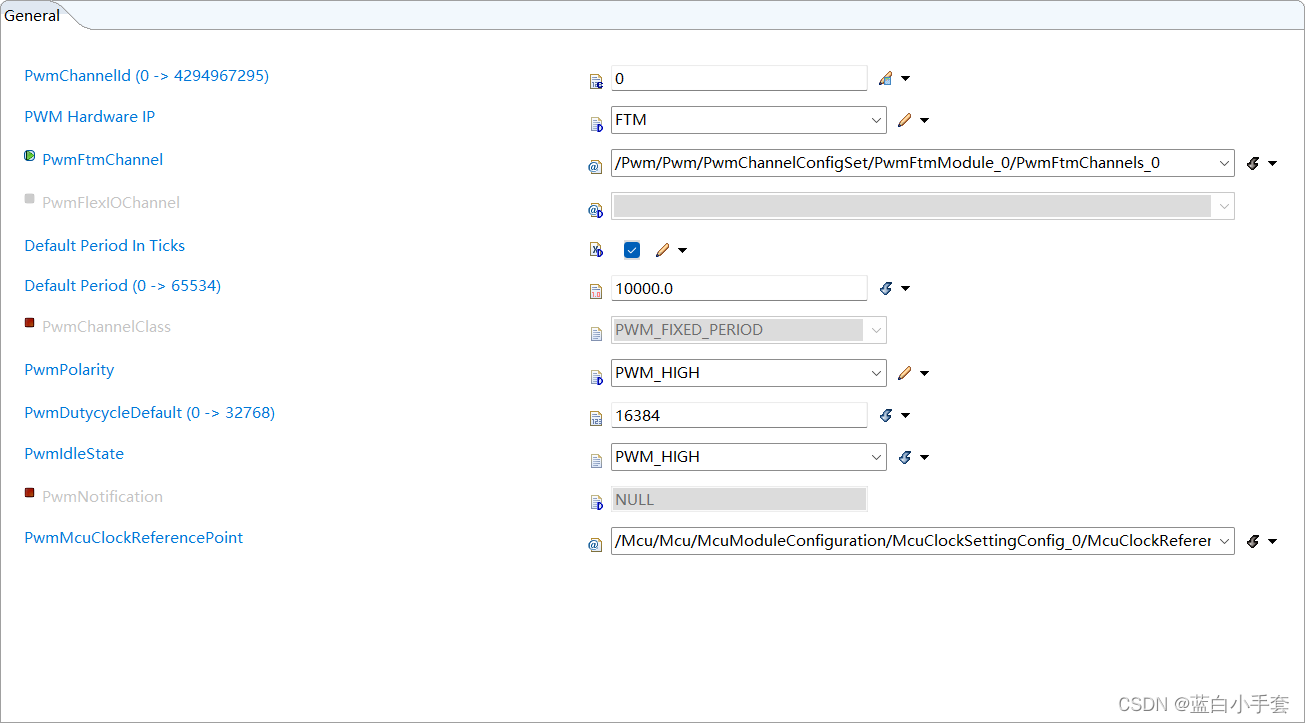Click the PwmDutycycleDefault (0 -> 32768) label
The width and height of the screenshot is (1305, 723).
tap(149, 412)
